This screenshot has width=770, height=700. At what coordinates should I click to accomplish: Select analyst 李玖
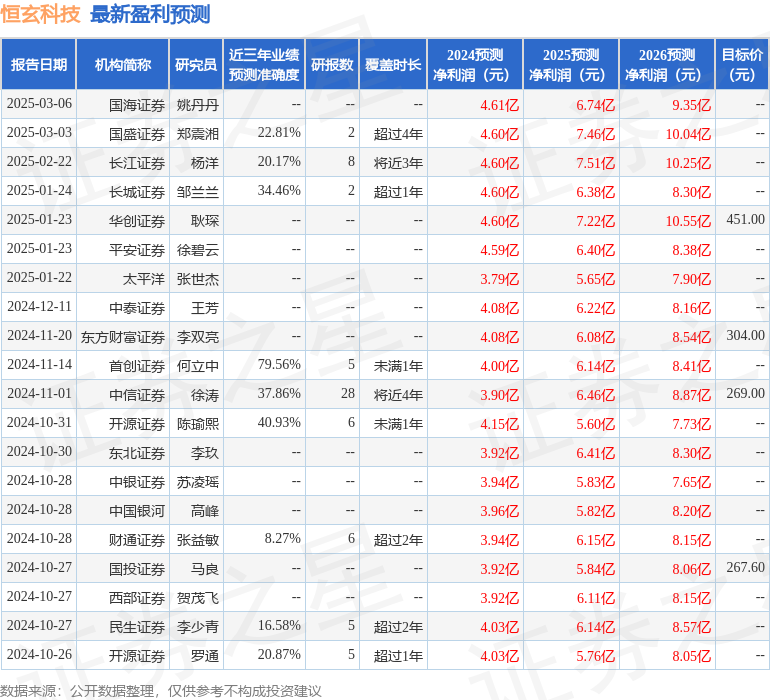(204, 453)
